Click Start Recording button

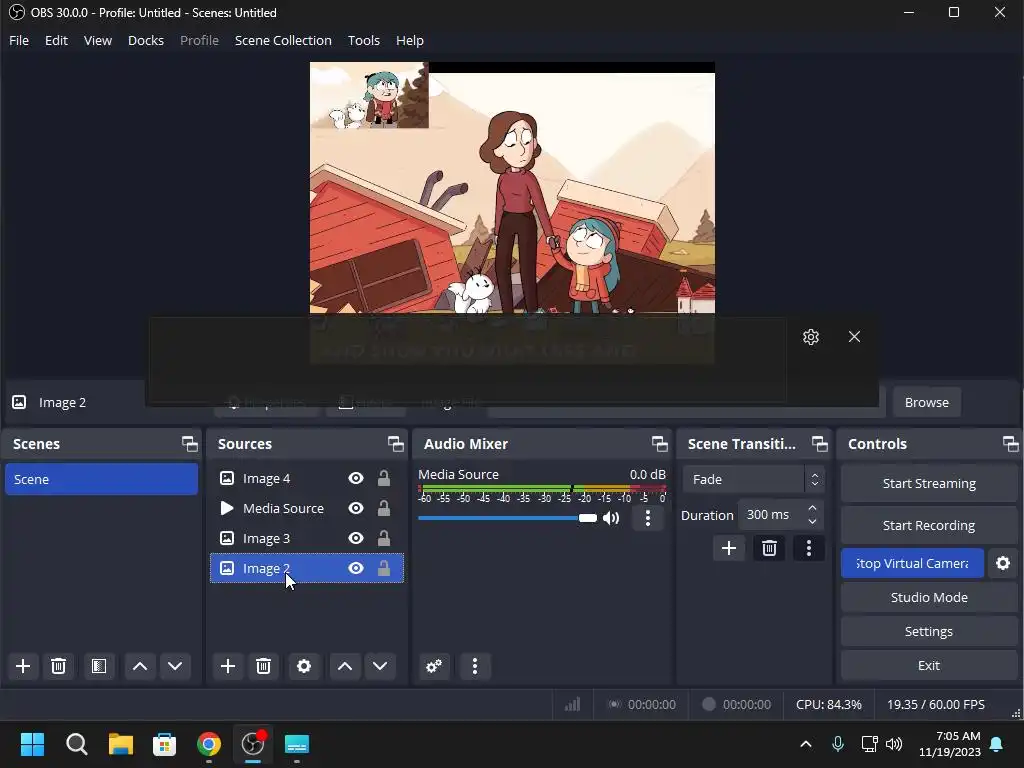pyautogui.click(x=929, y=525)
